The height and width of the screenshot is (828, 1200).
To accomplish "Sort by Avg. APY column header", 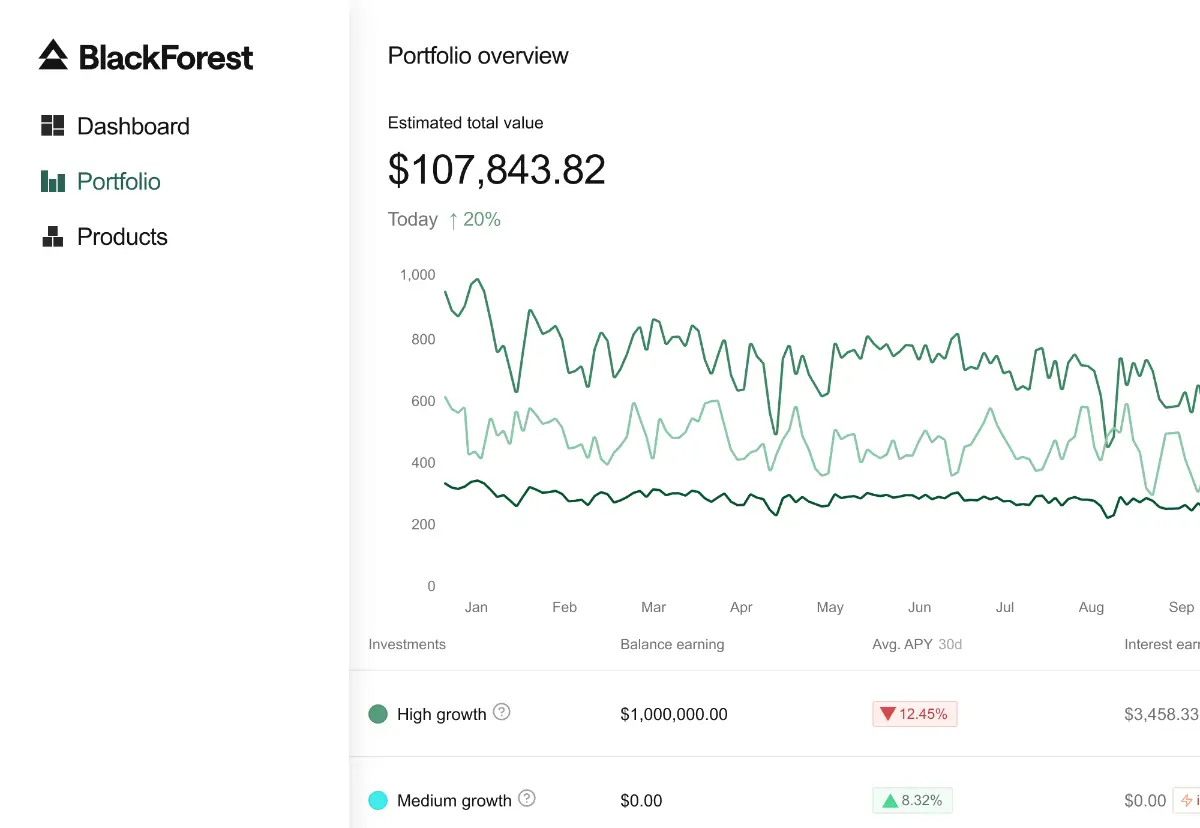I will (903, 644).
